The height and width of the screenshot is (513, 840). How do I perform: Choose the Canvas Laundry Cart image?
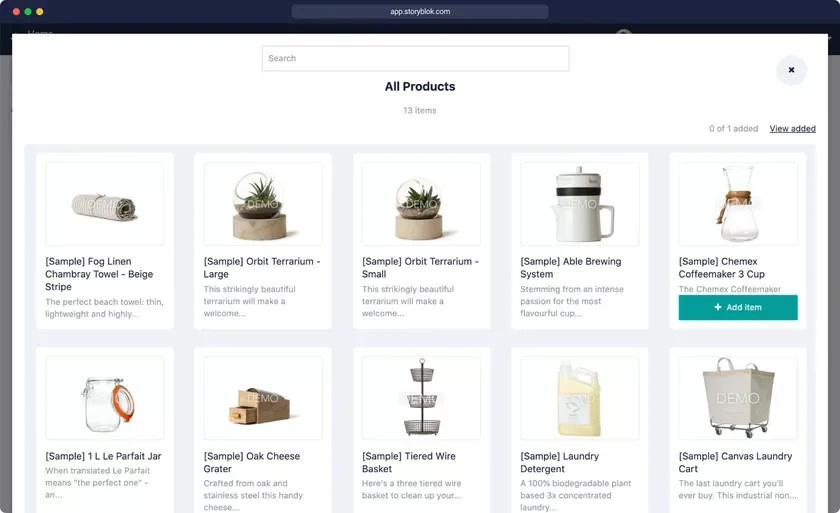coord(738,398)
